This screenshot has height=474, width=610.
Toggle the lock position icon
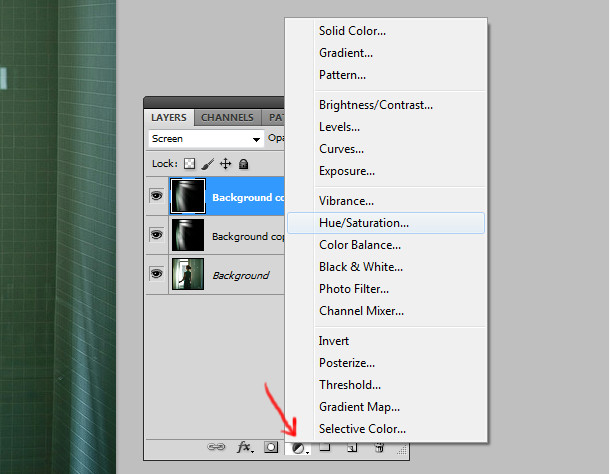coord(226,163)
